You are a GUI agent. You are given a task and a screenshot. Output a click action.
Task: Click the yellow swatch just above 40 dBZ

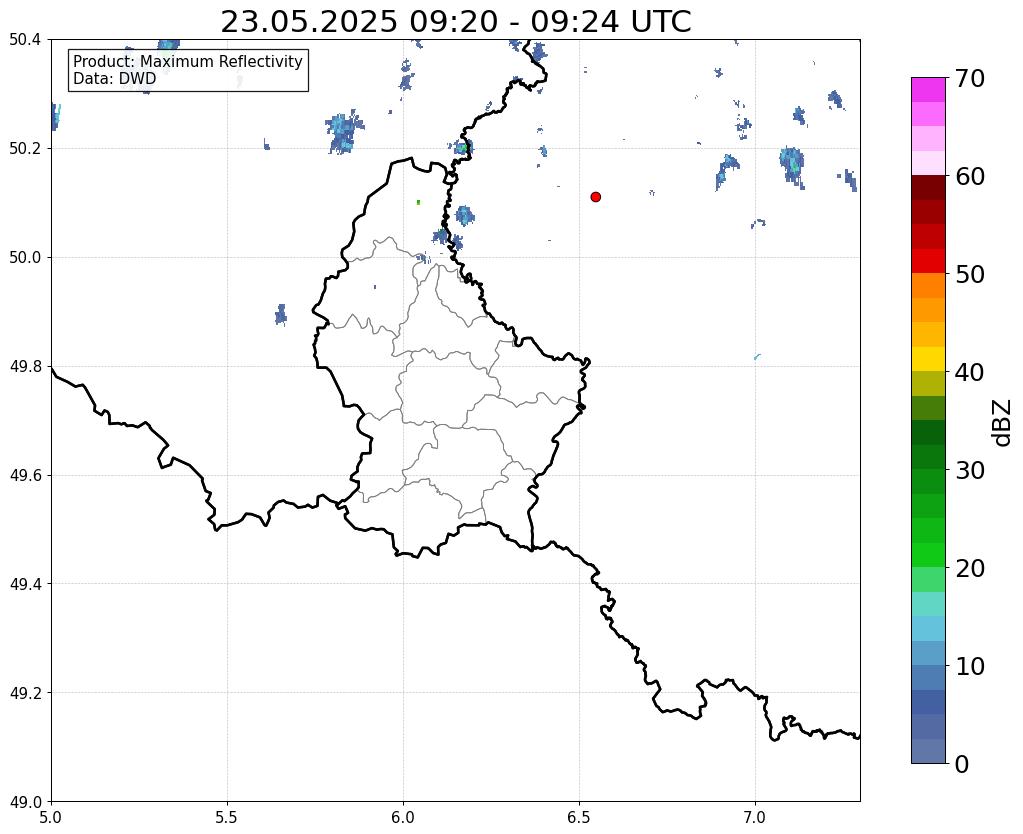928,359
